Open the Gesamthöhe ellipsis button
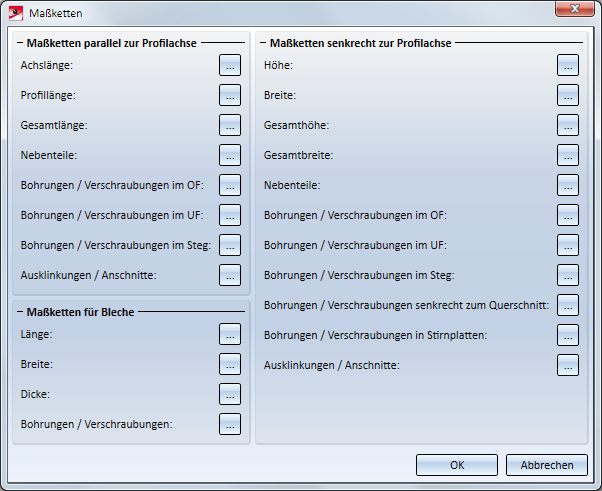This screenshot has height=491, width=602. tap(568, 125)
